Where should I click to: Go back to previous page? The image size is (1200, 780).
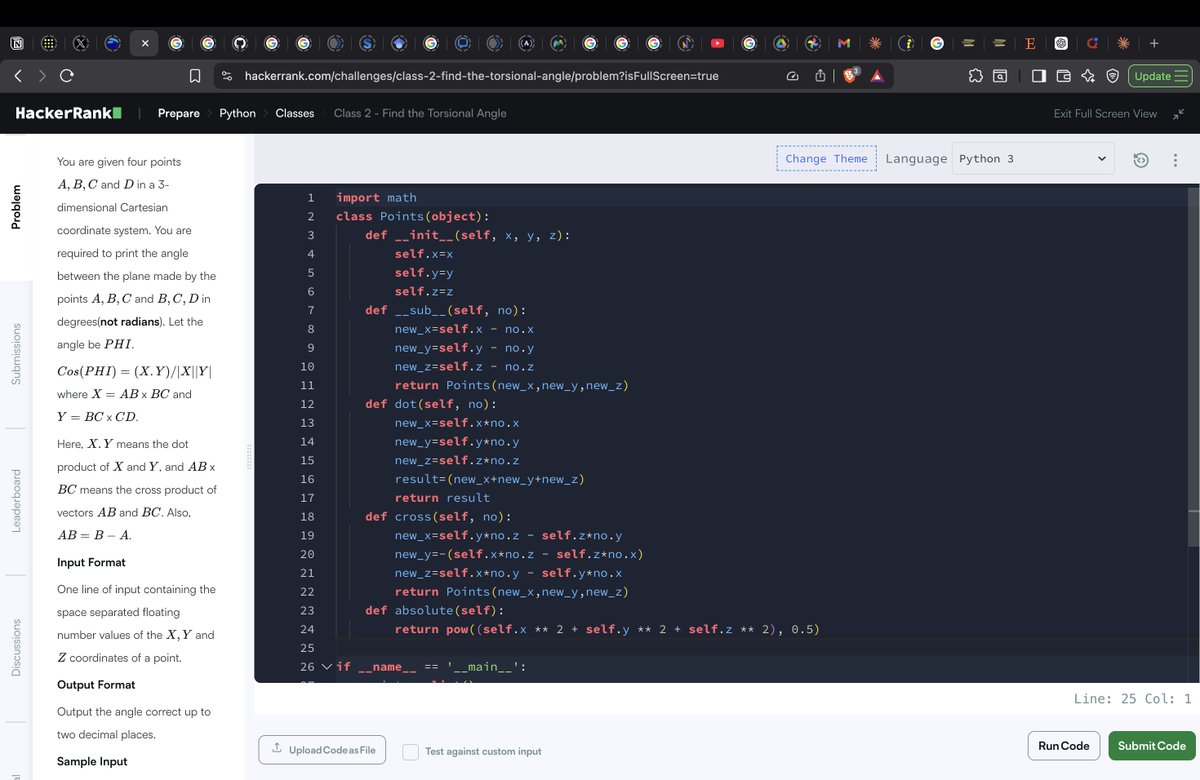[x=19, y=76]
